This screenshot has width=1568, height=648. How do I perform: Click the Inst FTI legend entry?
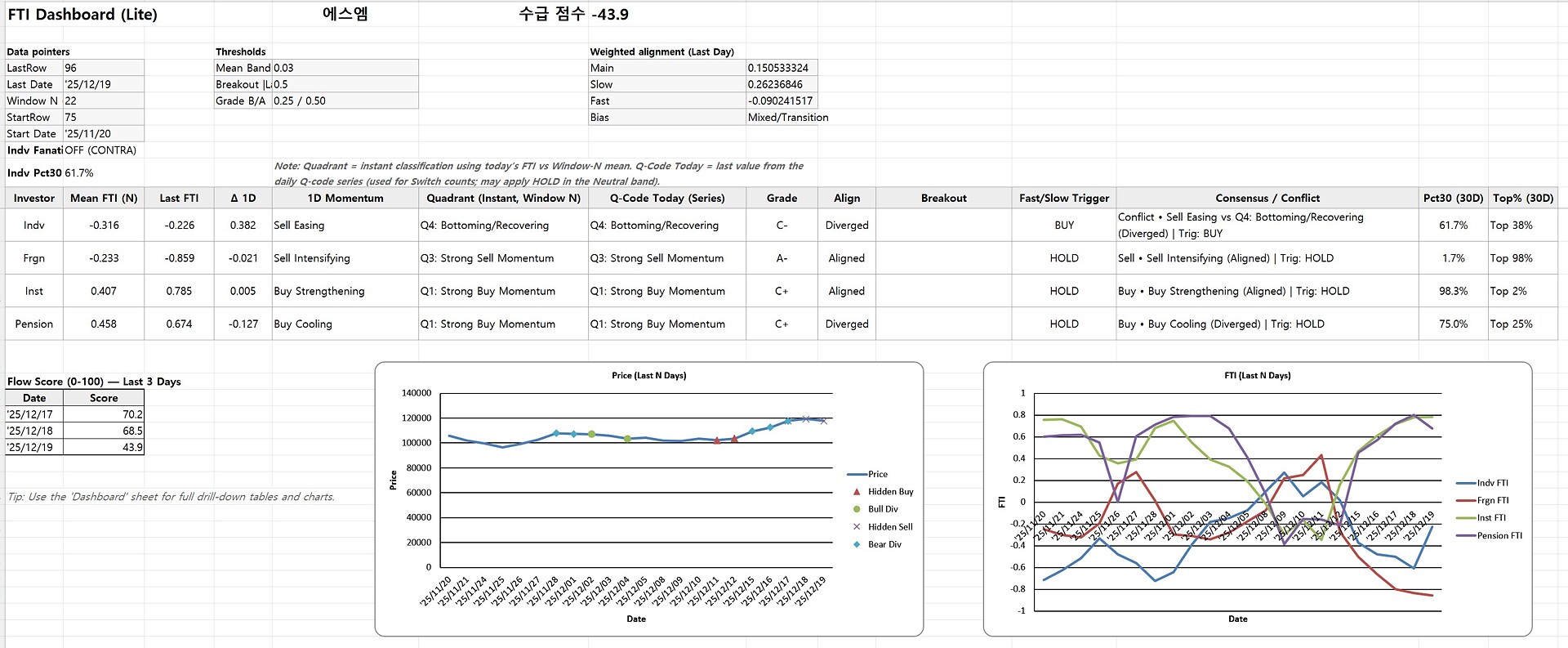(x=1490, y=518)
